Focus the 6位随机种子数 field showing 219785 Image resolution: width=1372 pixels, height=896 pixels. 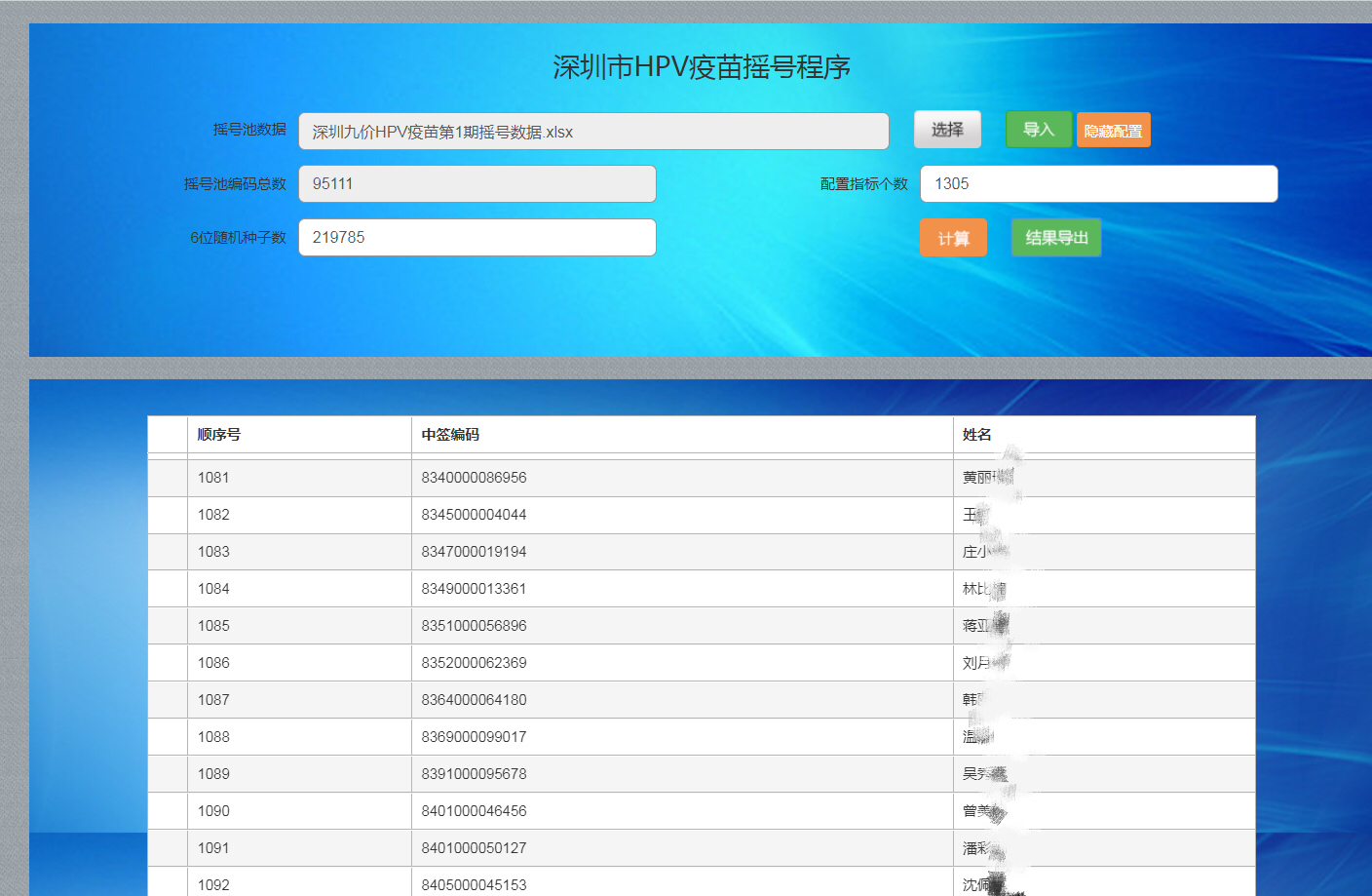[x=477, y=237]
